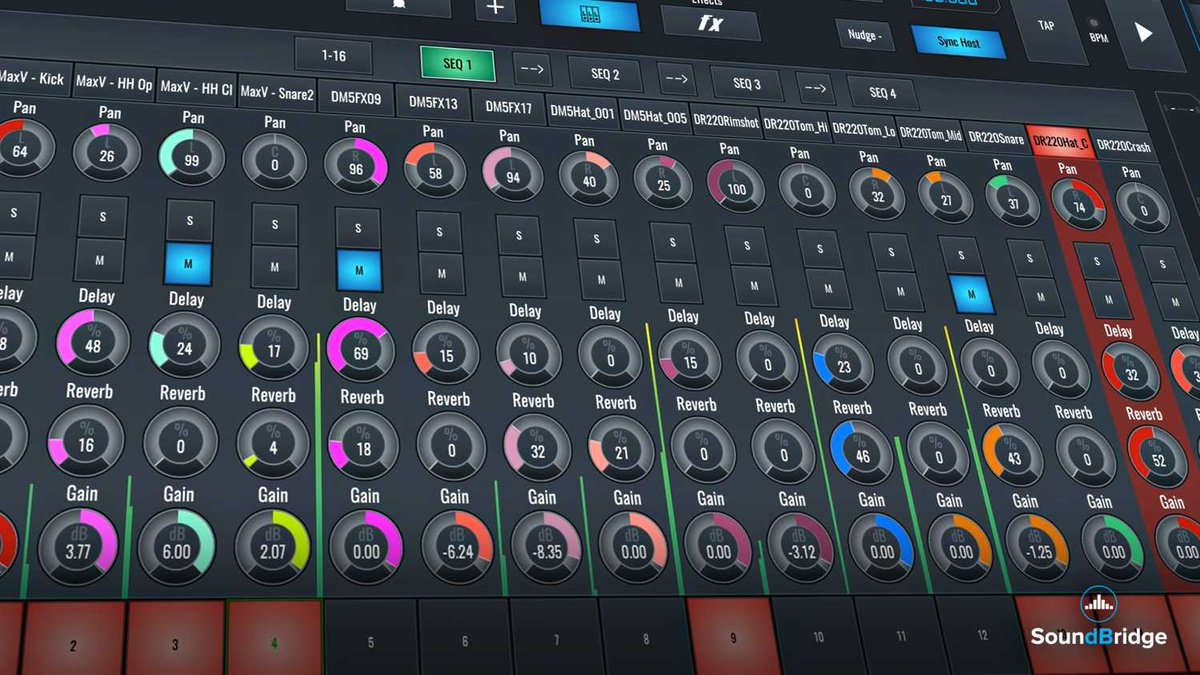Open the fx Effects panel

[x=710, y=22]
